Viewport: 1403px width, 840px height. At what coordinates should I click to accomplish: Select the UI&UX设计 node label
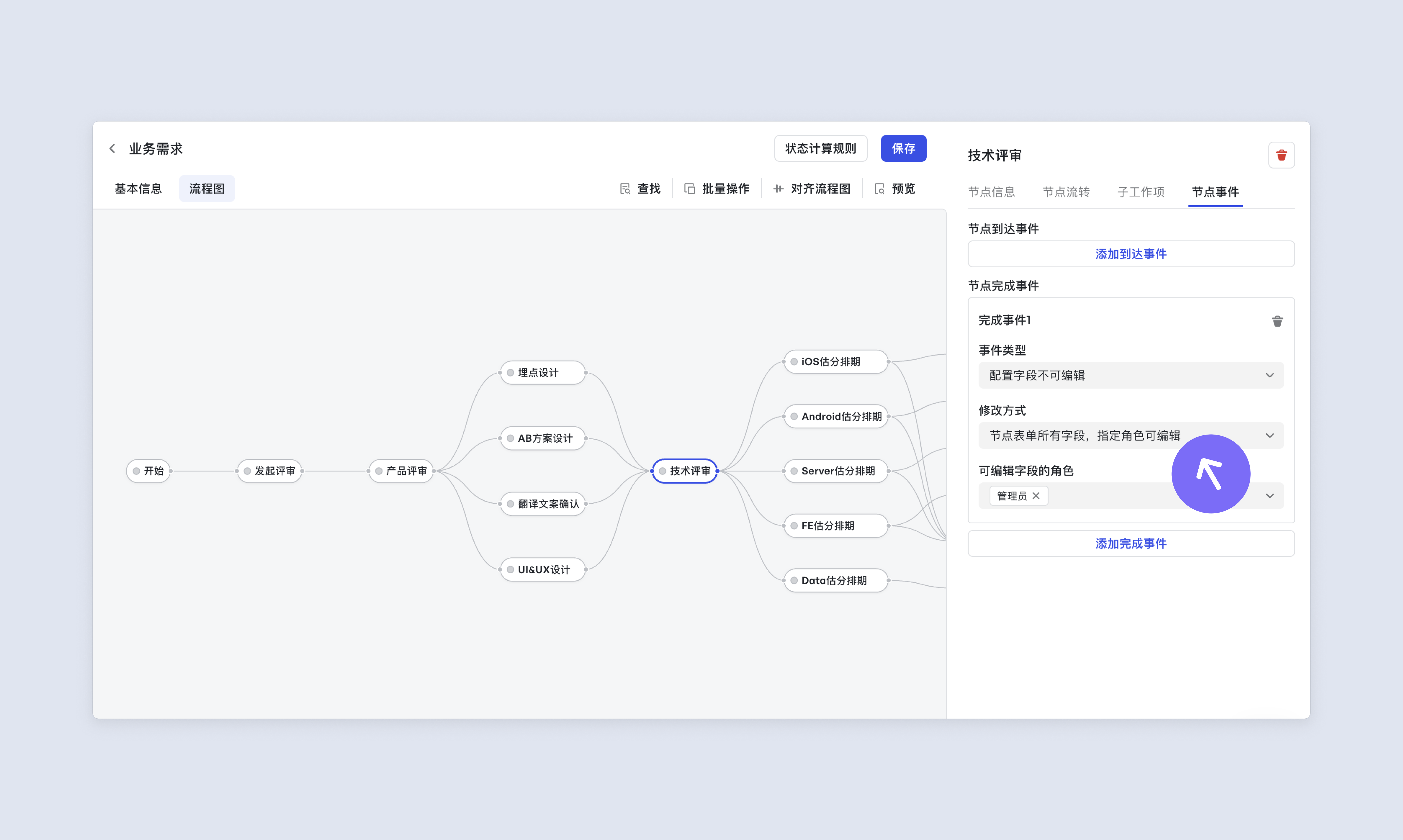tap(544, 570)
